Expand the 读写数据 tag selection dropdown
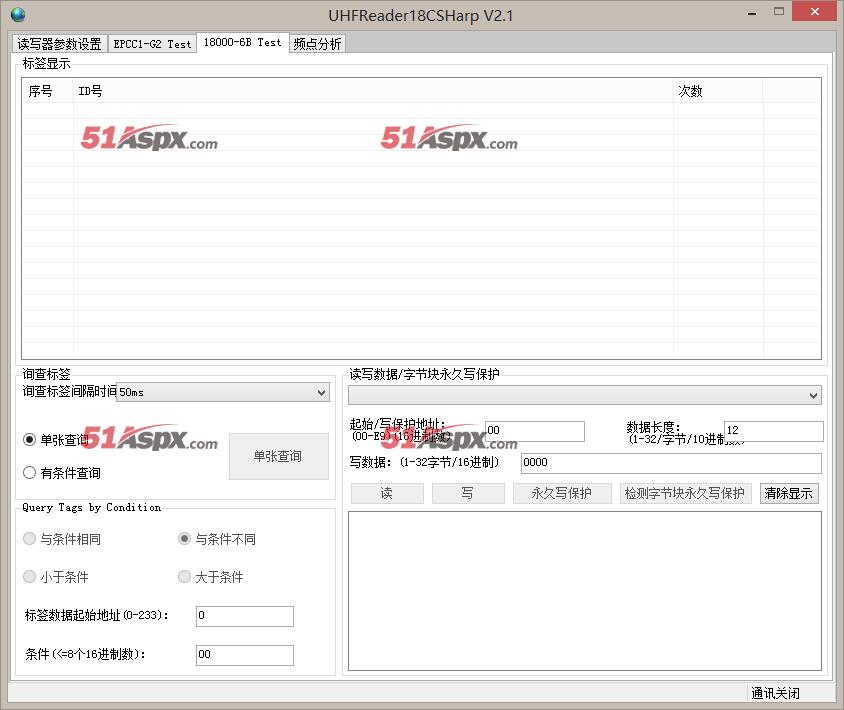 pos(584,396)
